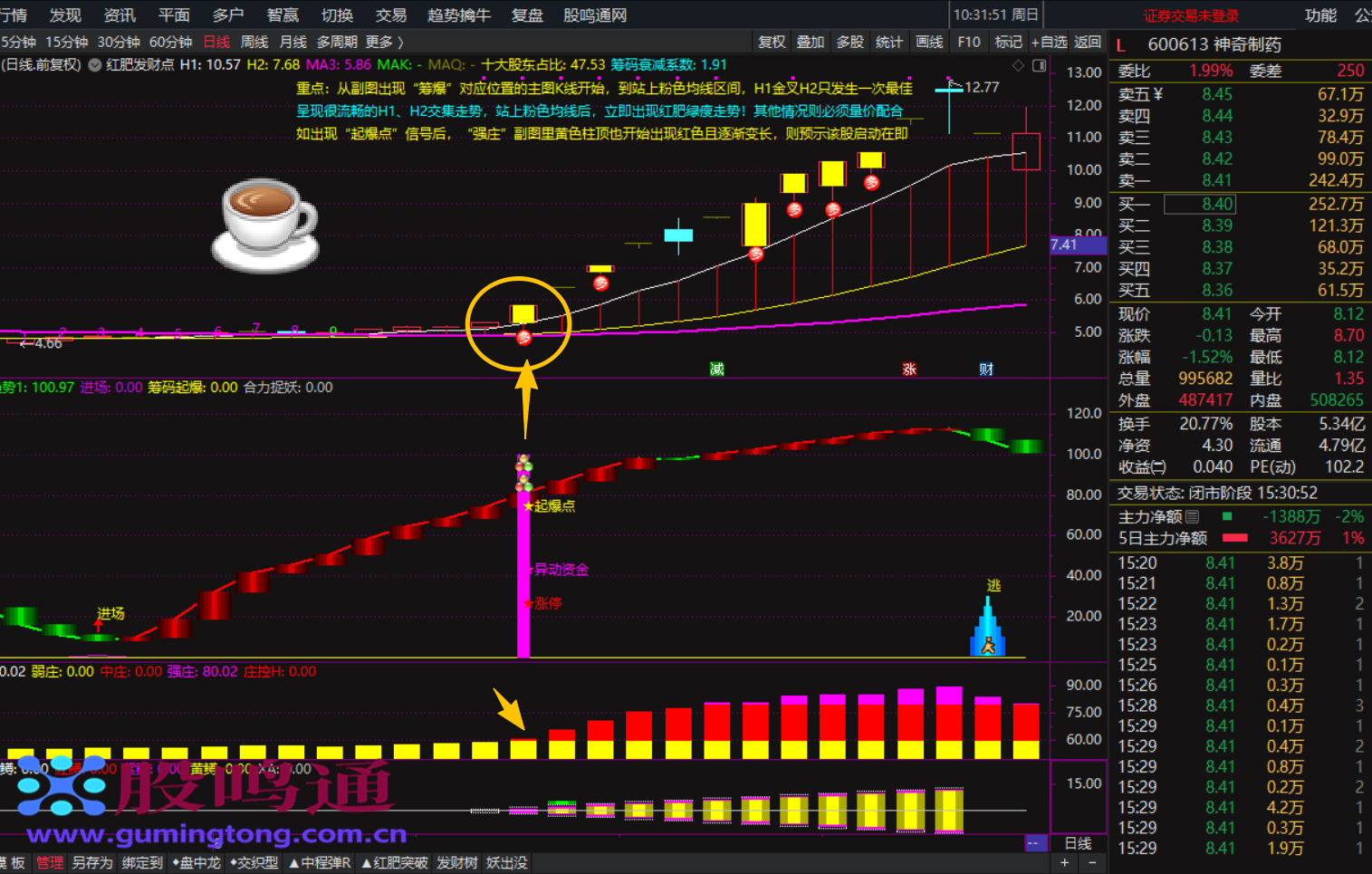The width and height of the screenshot is (1372, 874).
Task: Click the blue -- button near 日线
Action: point(1034,843)
